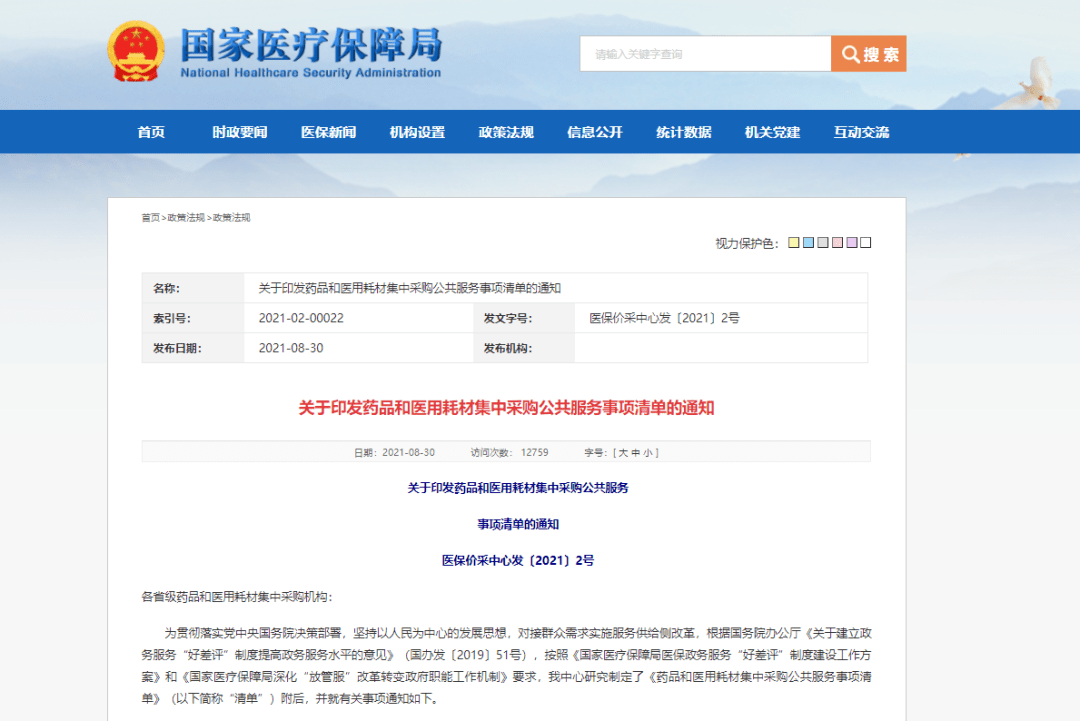The width and height of the screenshot is (1080, 721).
Task: Click the index number 2021-02-00022
Action: (301, 318)
